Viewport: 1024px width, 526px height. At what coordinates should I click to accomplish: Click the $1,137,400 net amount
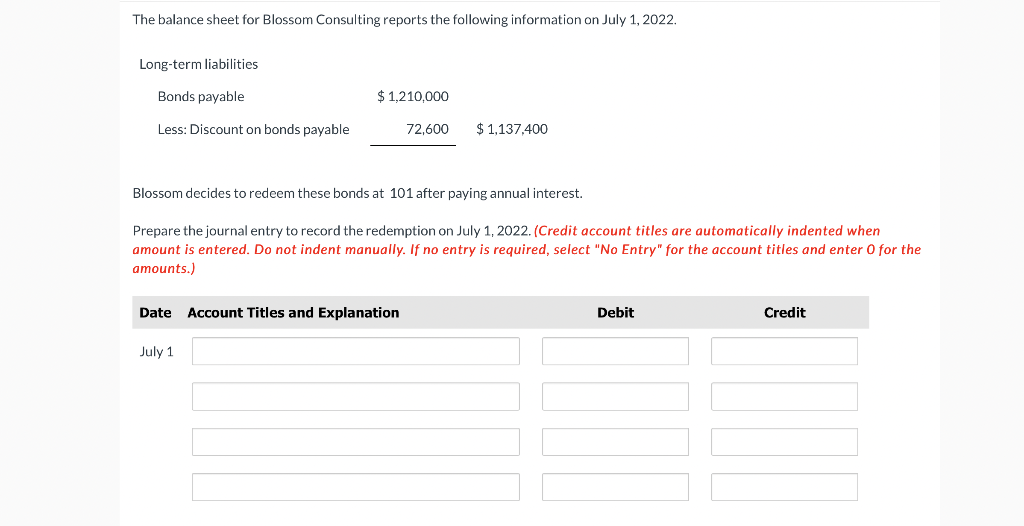pos(512,129)
